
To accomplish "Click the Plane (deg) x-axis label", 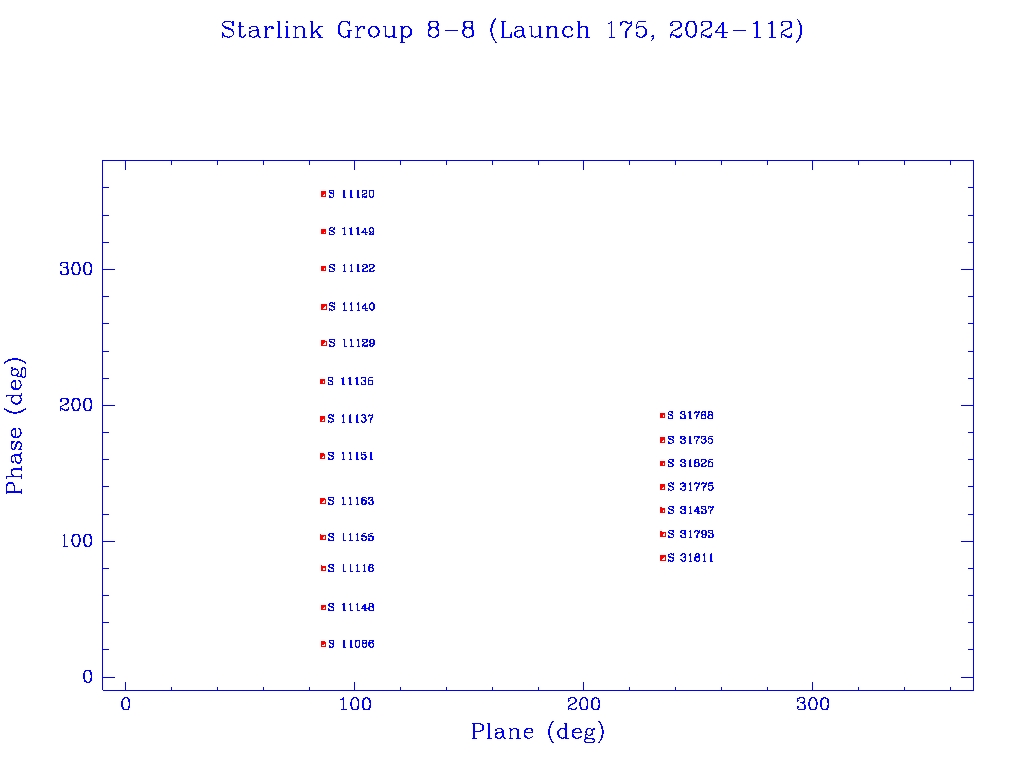I will click(538, 733).
